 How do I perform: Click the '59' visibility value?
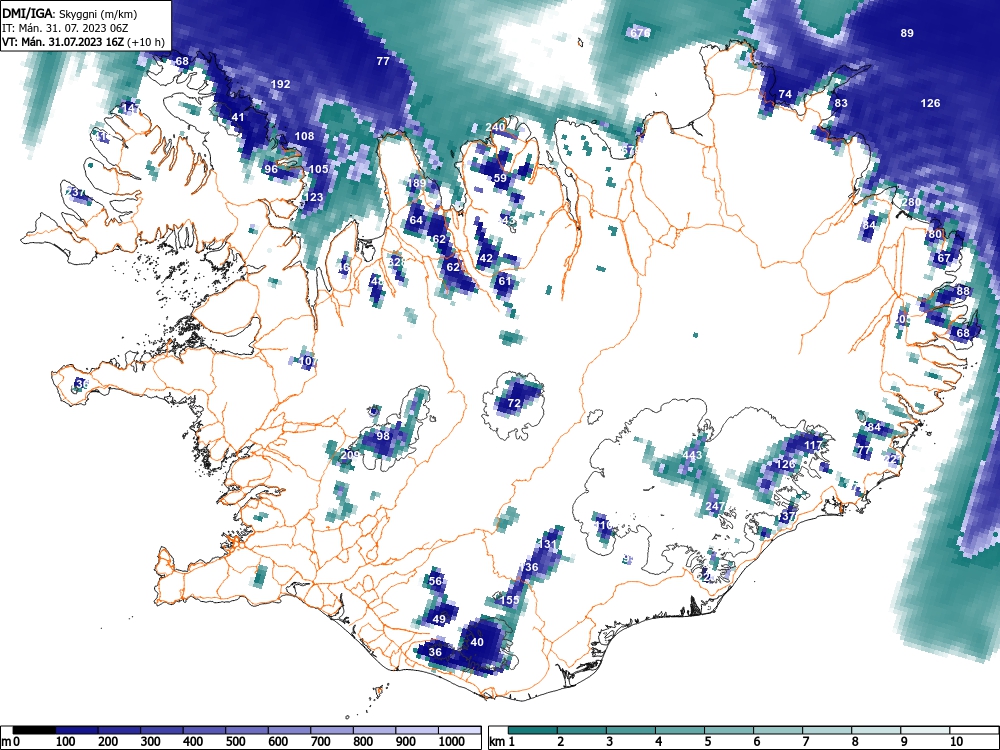point(500,179)
